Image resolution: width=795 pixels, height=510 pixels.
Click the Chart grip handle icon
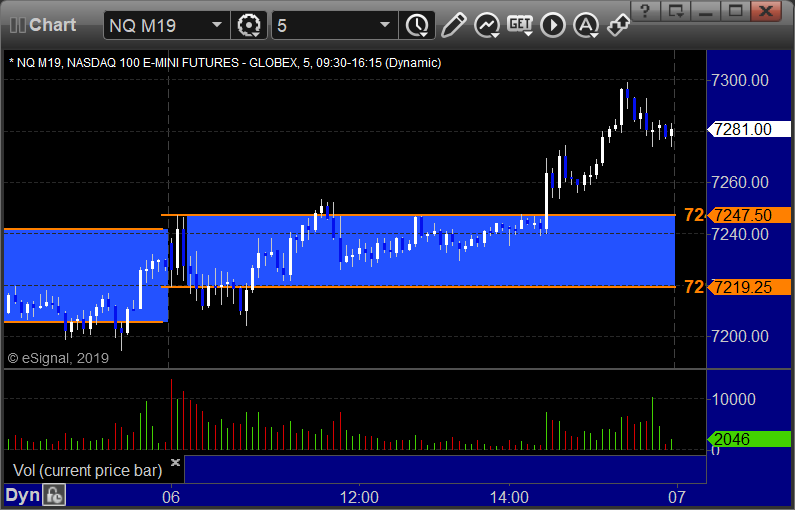[x=17, y=25]
